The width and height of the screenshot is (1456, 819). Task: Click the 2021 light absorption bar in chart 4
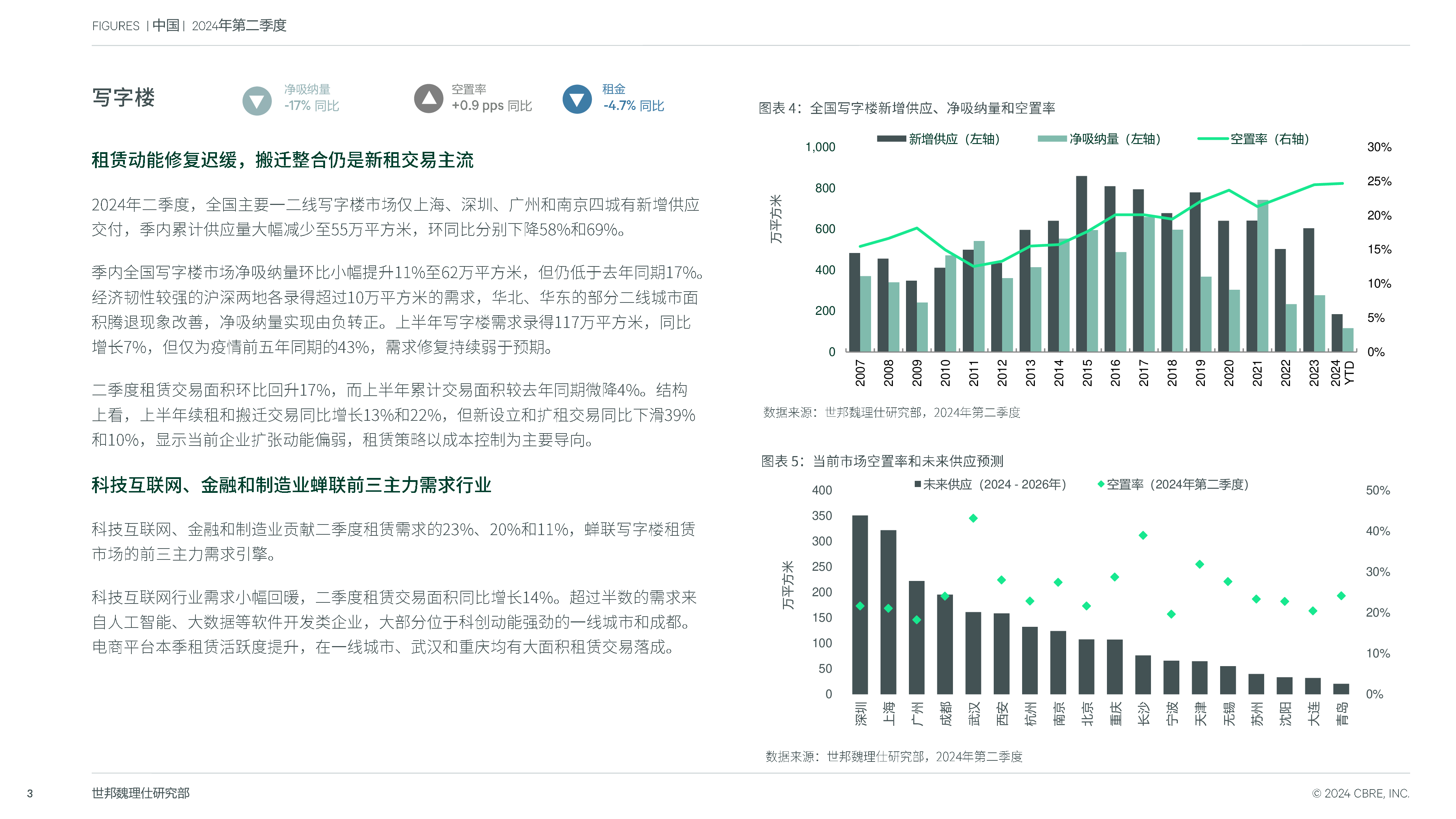1263,275
